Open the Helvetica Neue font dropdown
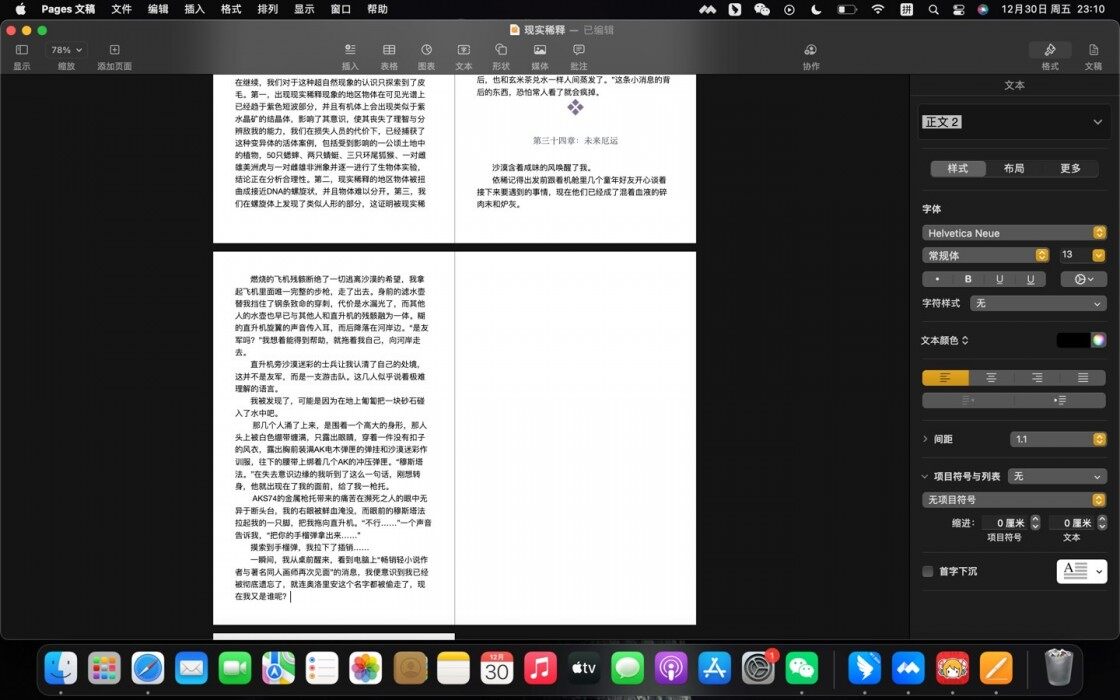Image resolution: width=1120 pixels, height=700 pixels. coord(1014,233)
